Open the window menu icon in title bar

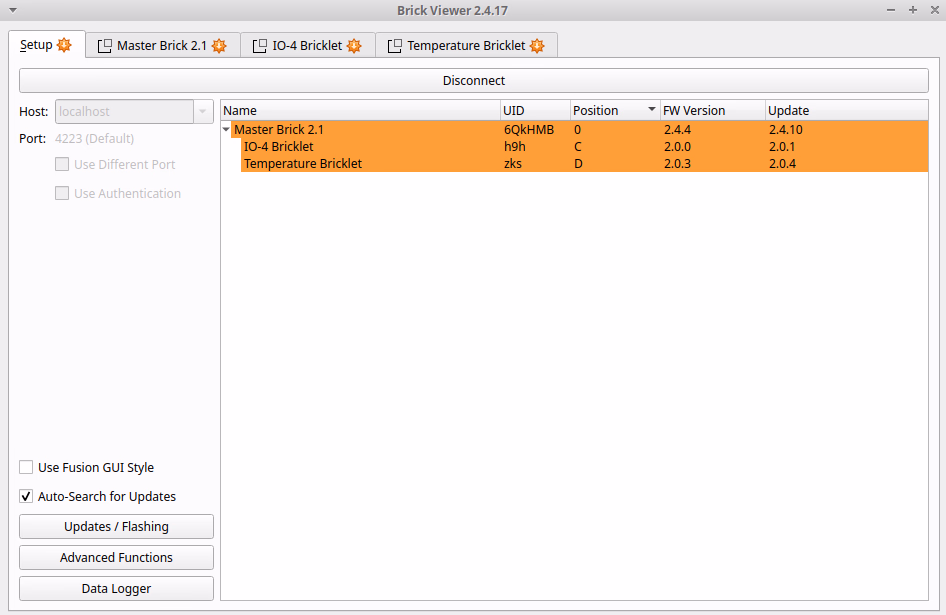tap(13, 9)
